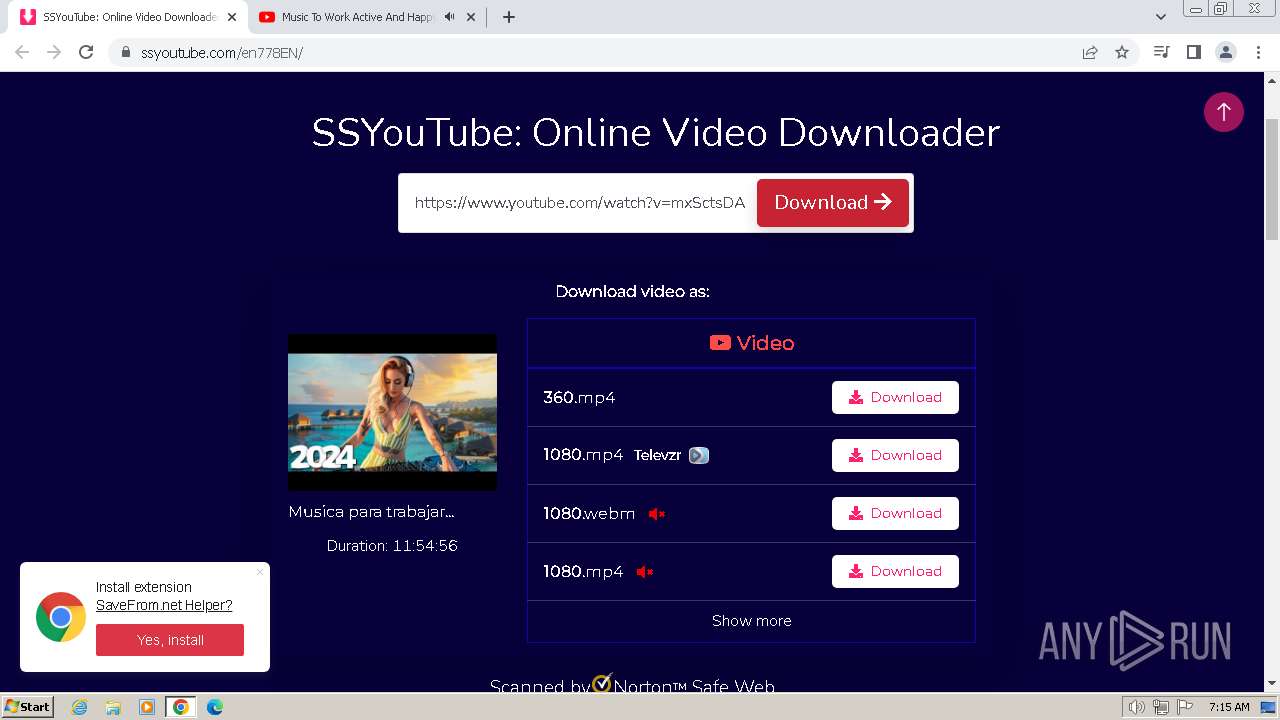Click the Duration: 11:54:56 text
The image size is (1280, 720).
(x=392, y=546)
